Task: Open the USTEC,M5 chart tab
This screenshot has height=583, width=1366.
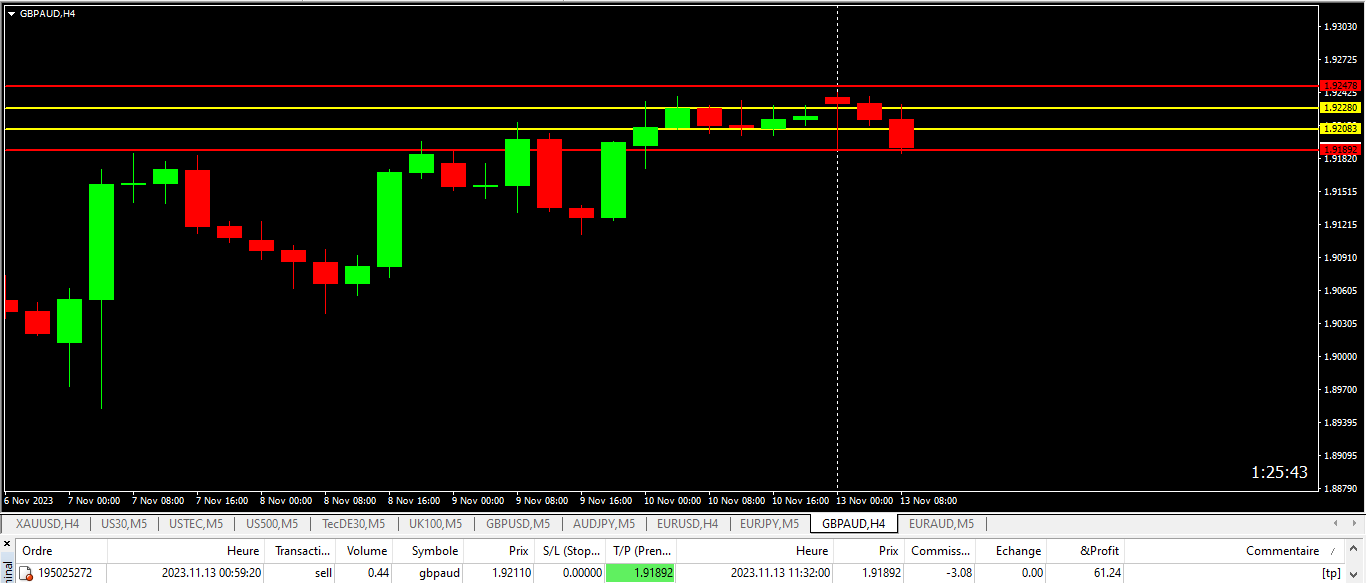Action: (x=196, y=523)
